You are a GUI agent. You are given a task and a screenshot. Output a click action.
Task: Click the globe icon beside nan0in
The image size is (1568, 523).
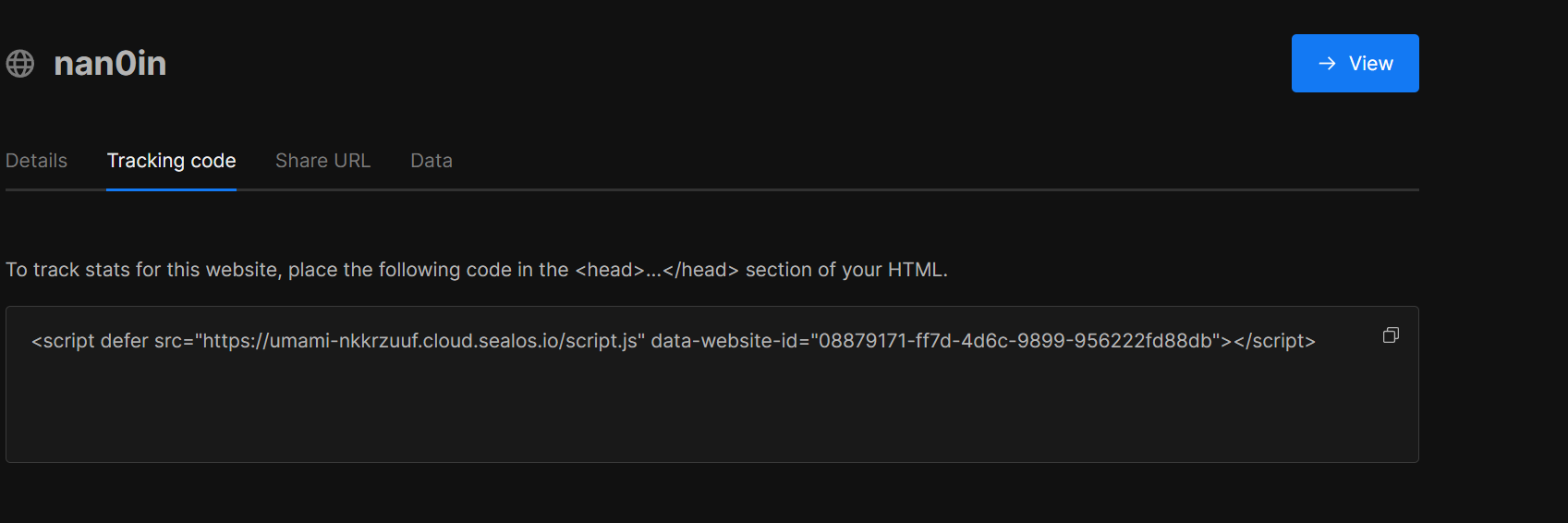click(x=20, y=64)
